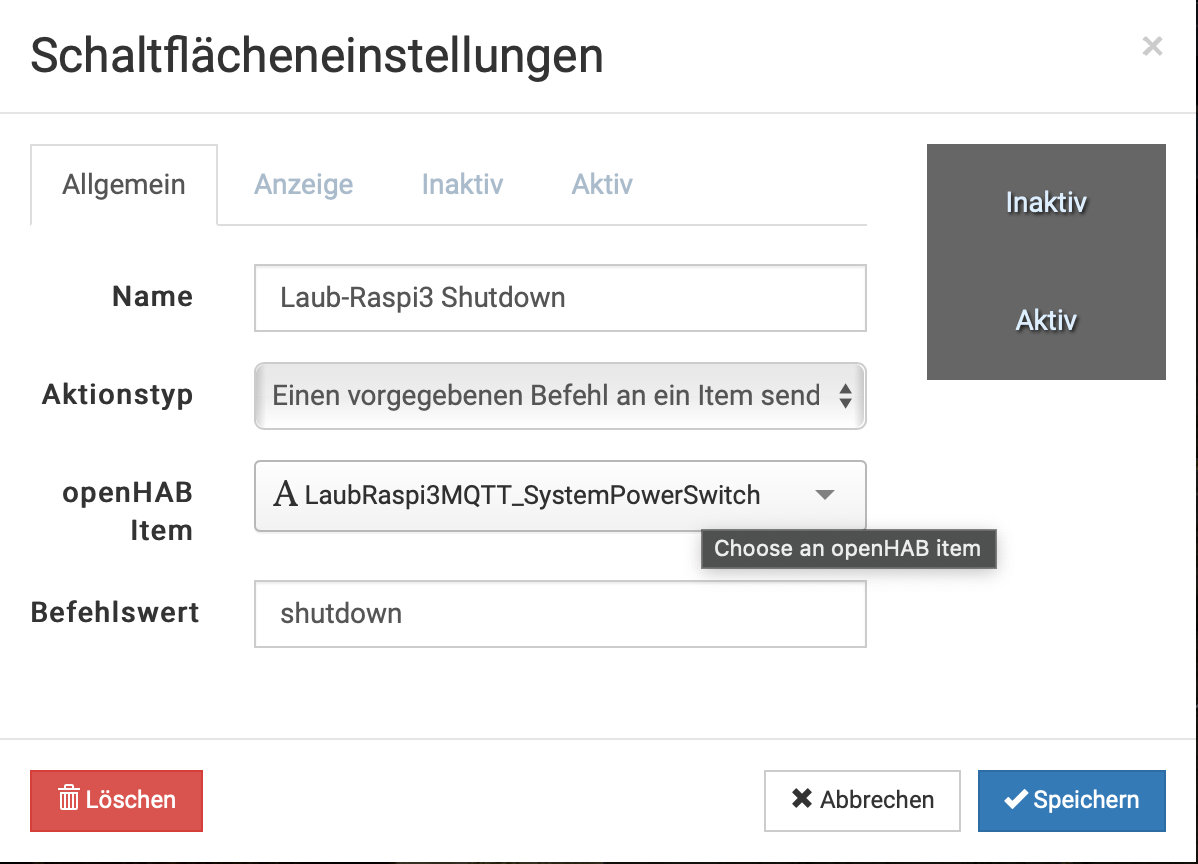
Task: Click into the Befehlswert input field
Action: coord(560,614)
